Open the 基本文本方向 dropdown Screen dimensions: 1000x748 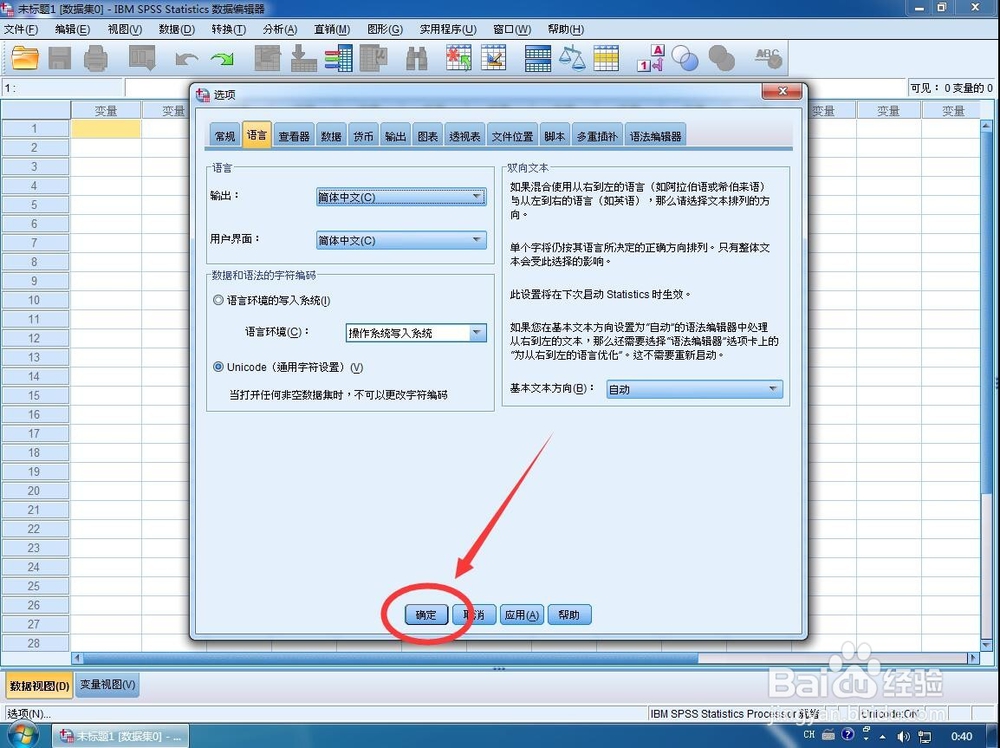click(694, 389)
